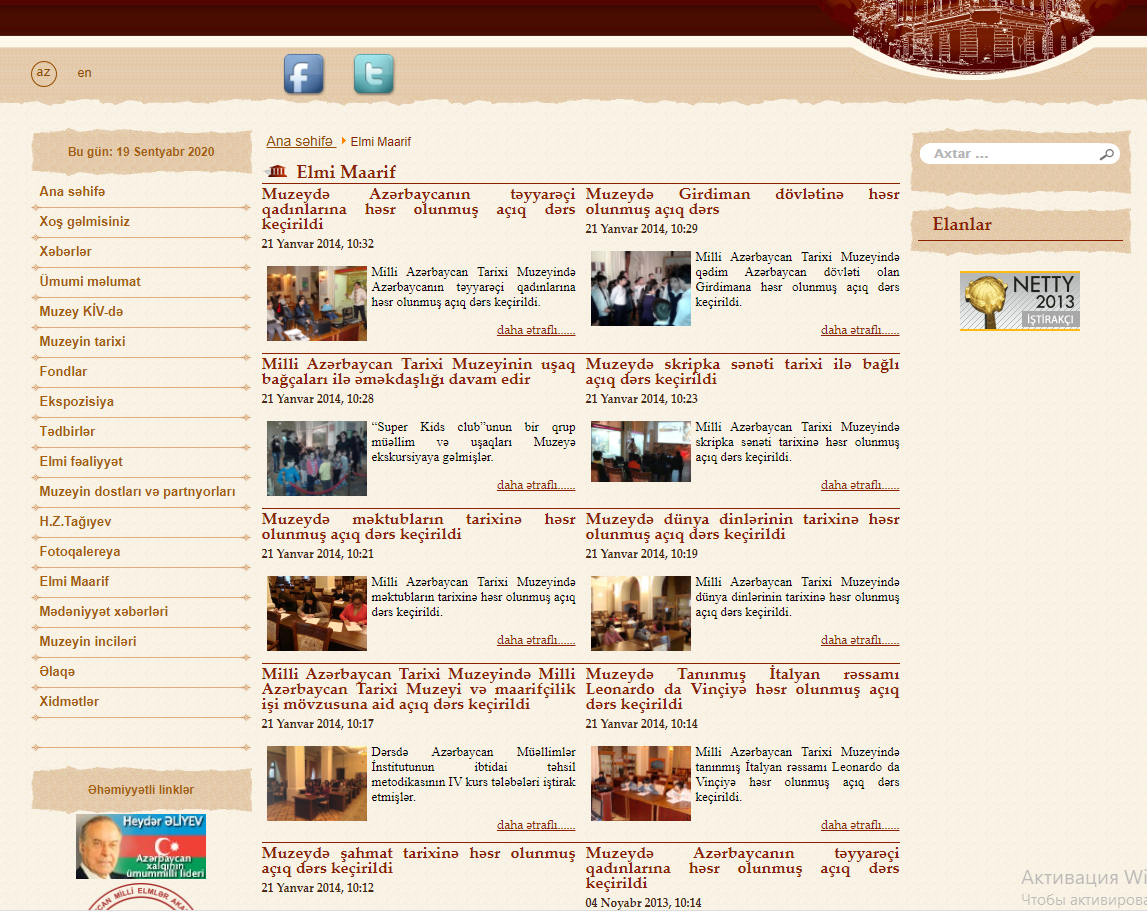Open the Girdiman dövlətinə həsr olunmuş headline
The height and width of the screenshot is (916, 1147).
click(742, 202)
